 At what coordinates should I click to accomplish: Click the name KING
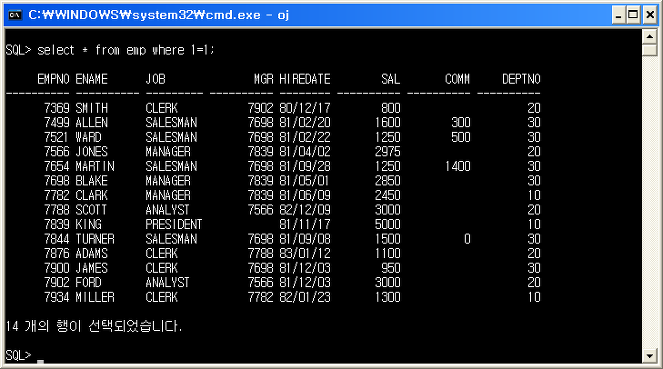(x=88, y=224)
